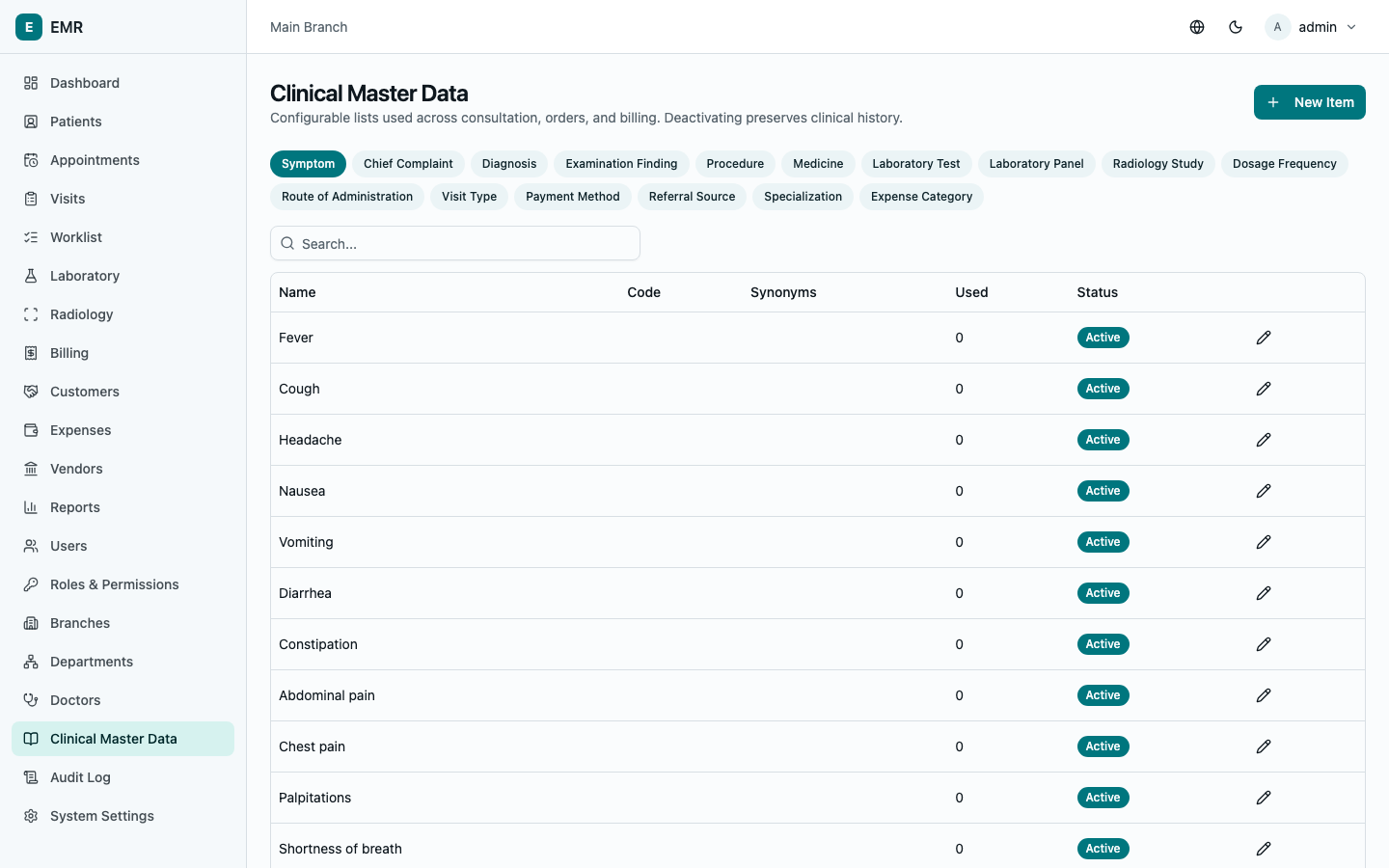The height and width of the screenshot is (868, 1389).
Task: Open Clinical Master Data sidebar item
Action: tap(123, 739)
